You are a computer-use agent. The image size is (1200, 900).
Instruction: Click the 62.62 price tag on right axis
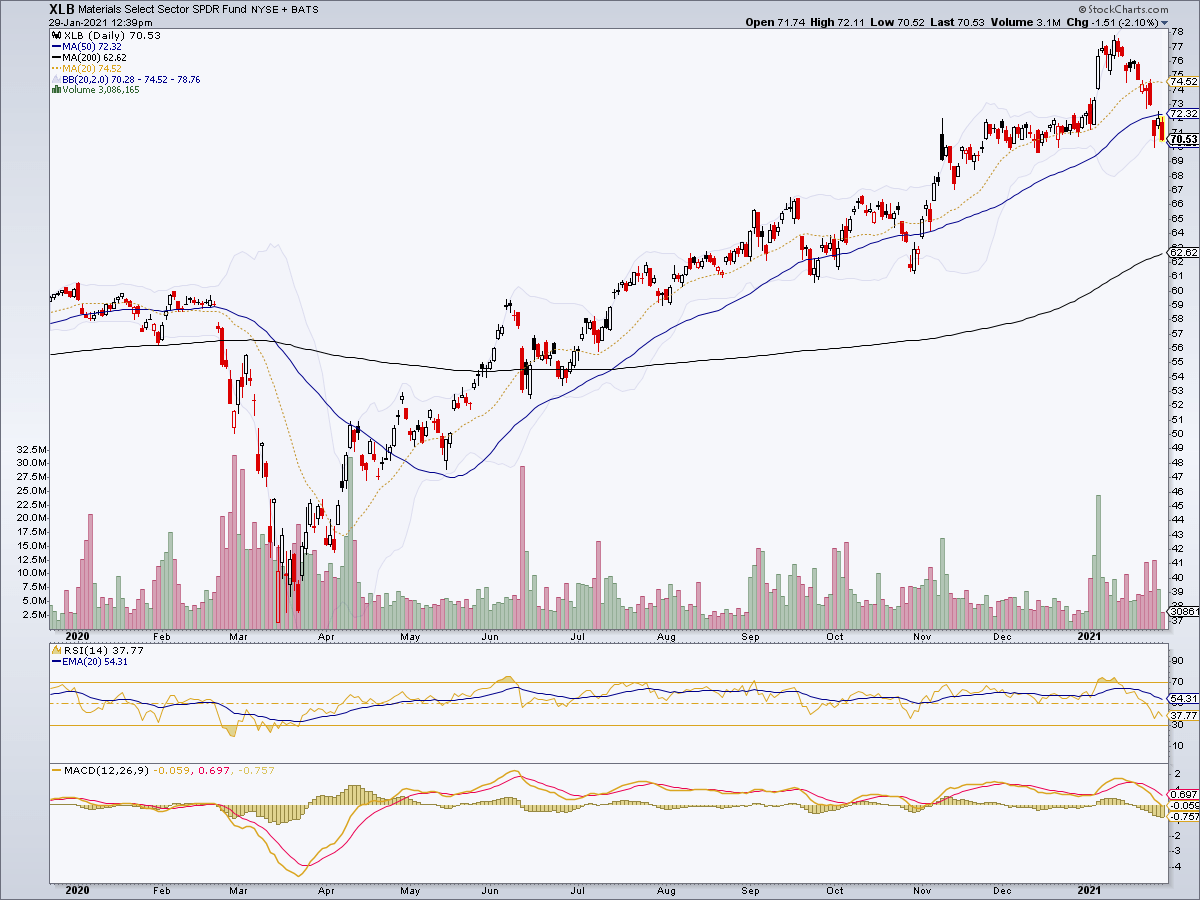tap(1183, 253)
